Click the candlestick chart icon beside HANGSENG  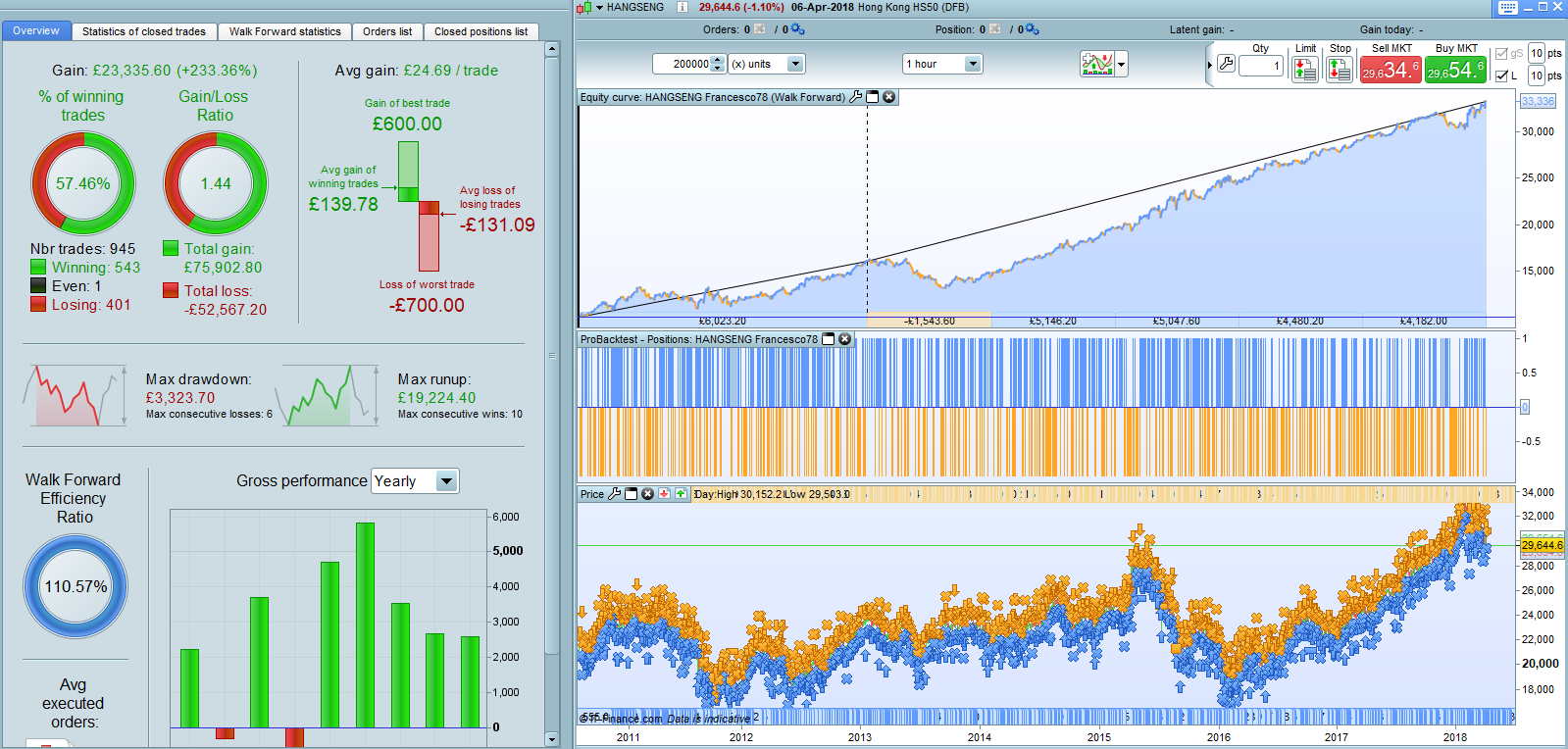click(583, 7)
